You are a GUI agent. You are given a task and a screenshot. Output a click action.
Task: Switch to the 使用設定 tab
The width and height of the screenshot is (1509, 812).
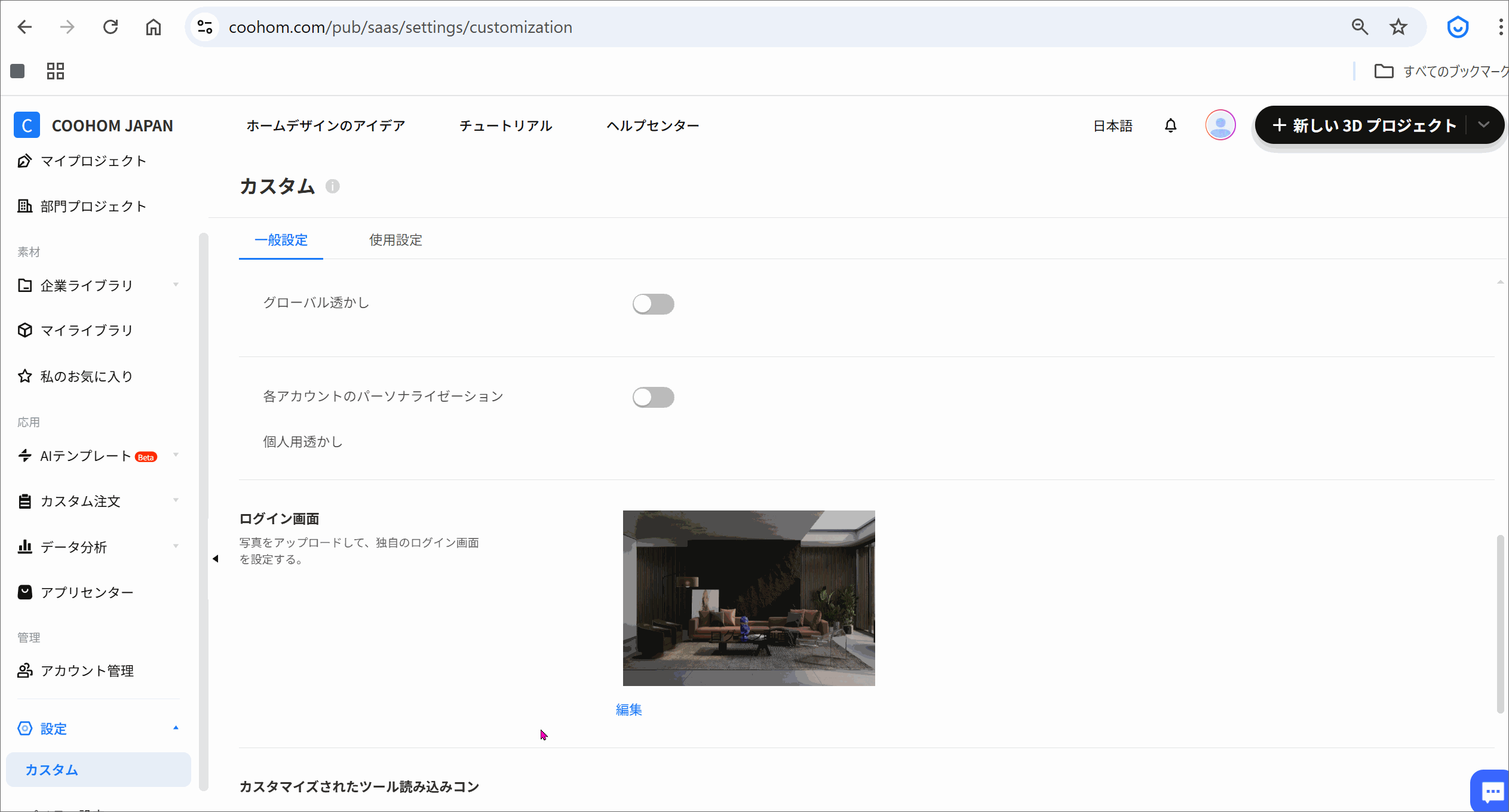click(x=395, y=240)
